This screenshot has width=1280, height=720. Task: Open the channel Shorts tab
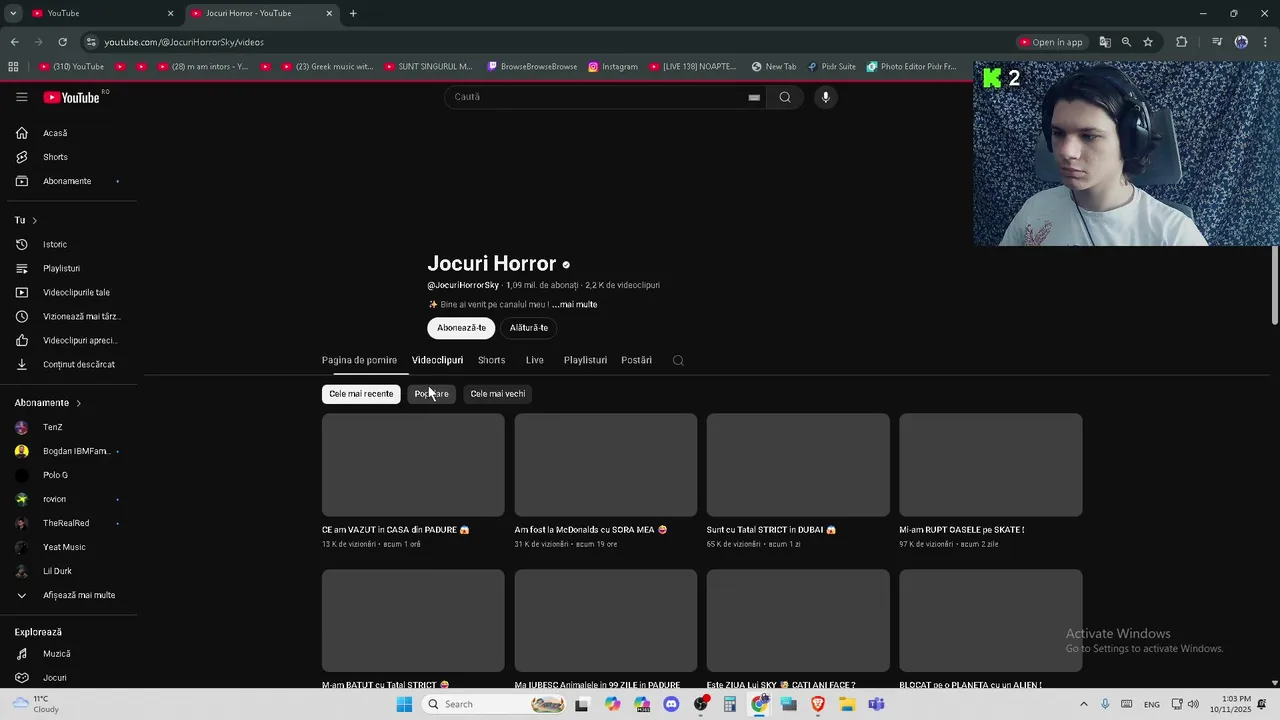click(x=491, y=360)
